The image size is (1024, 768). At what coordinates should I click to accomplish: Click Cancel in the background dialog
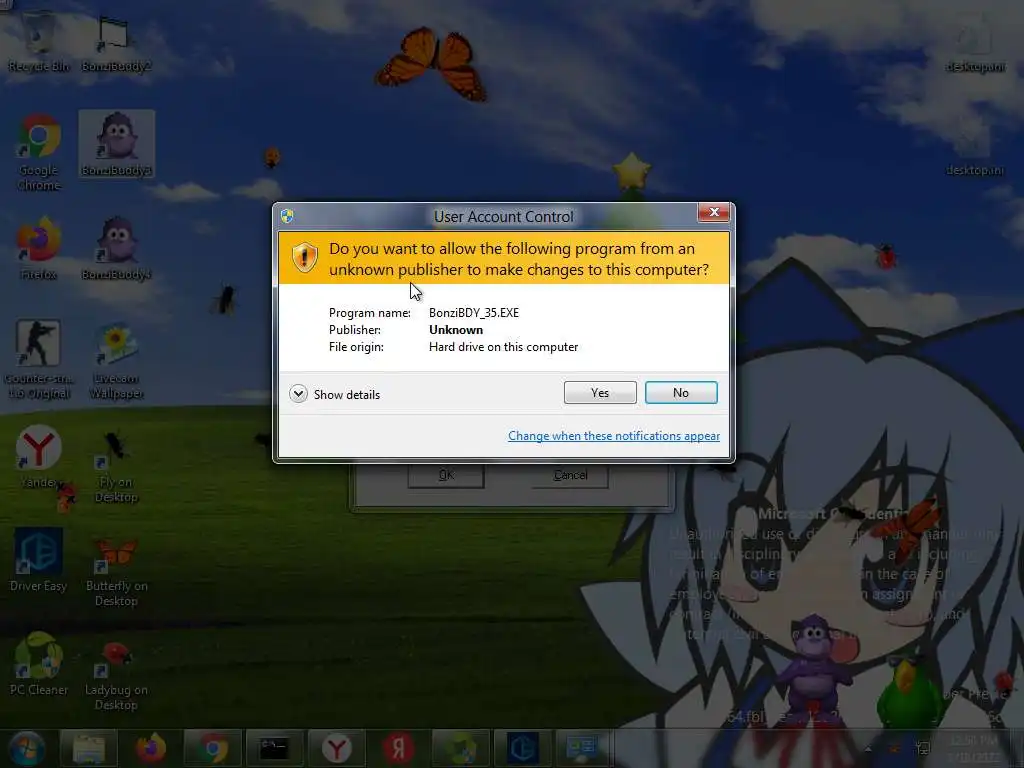(570, 475)
